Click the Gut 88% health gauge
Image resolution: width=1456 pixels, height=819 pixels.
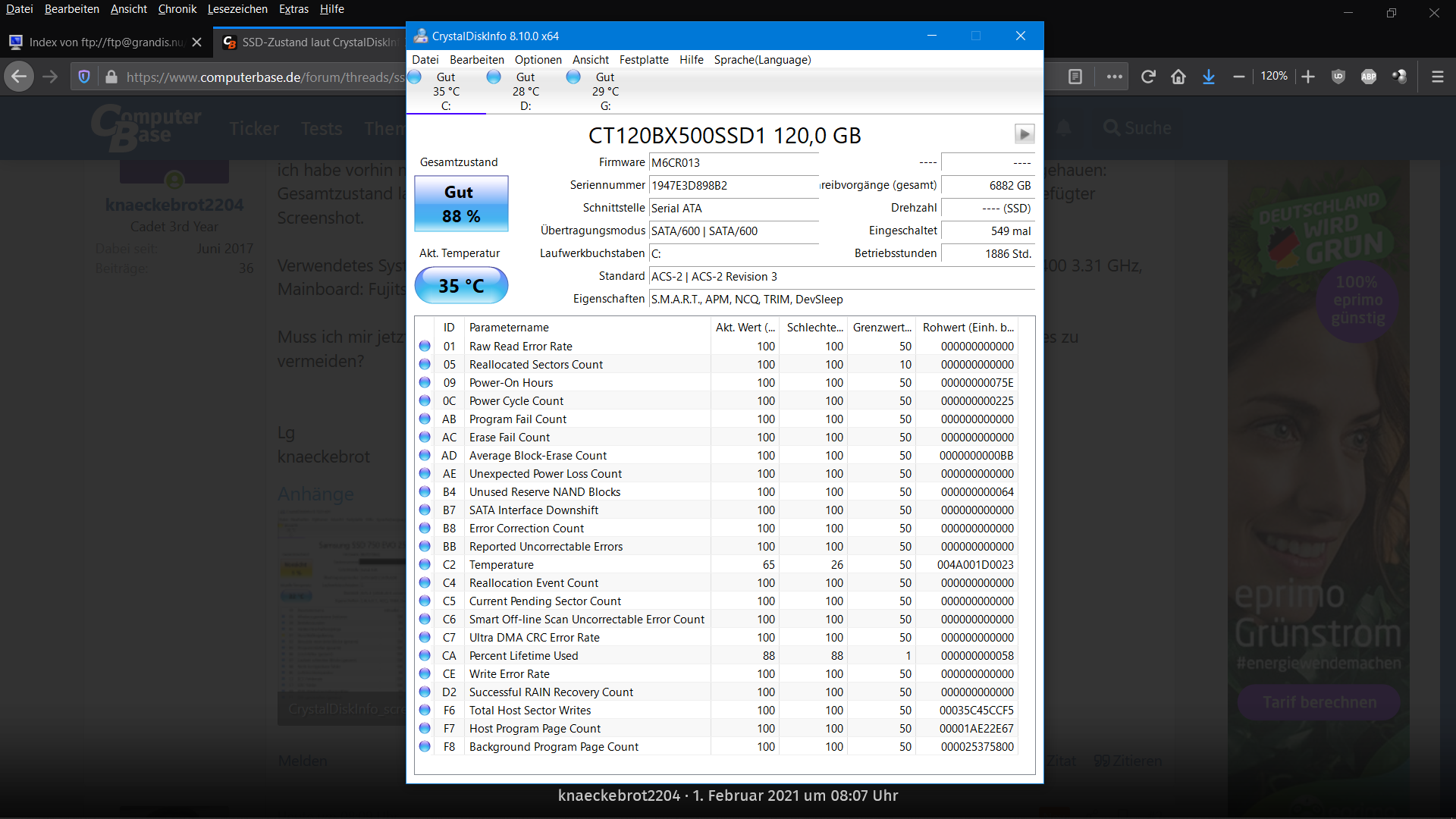460,203
